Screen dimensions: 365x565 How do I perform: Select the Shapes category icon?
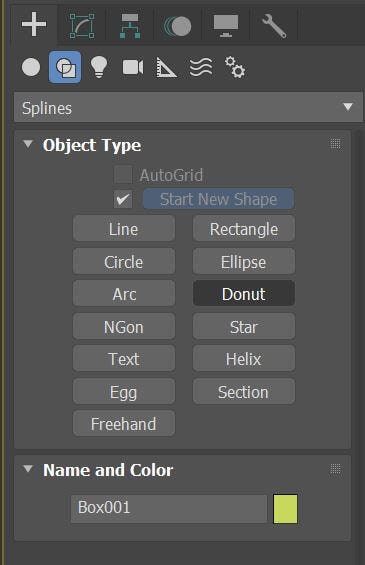(65, 67)
